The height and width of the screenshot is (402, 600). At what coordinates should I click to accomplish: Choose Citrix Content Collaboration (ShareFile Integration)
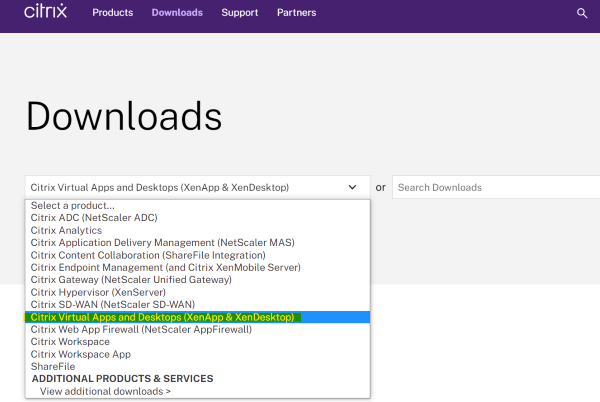pos(197,255)
